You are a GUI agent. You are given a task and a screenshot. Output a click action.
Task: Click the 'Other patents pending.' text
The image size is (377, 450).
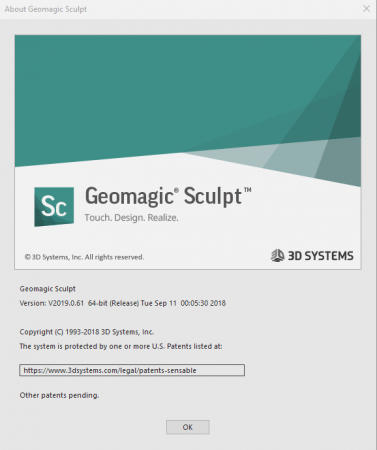(59, 395)
